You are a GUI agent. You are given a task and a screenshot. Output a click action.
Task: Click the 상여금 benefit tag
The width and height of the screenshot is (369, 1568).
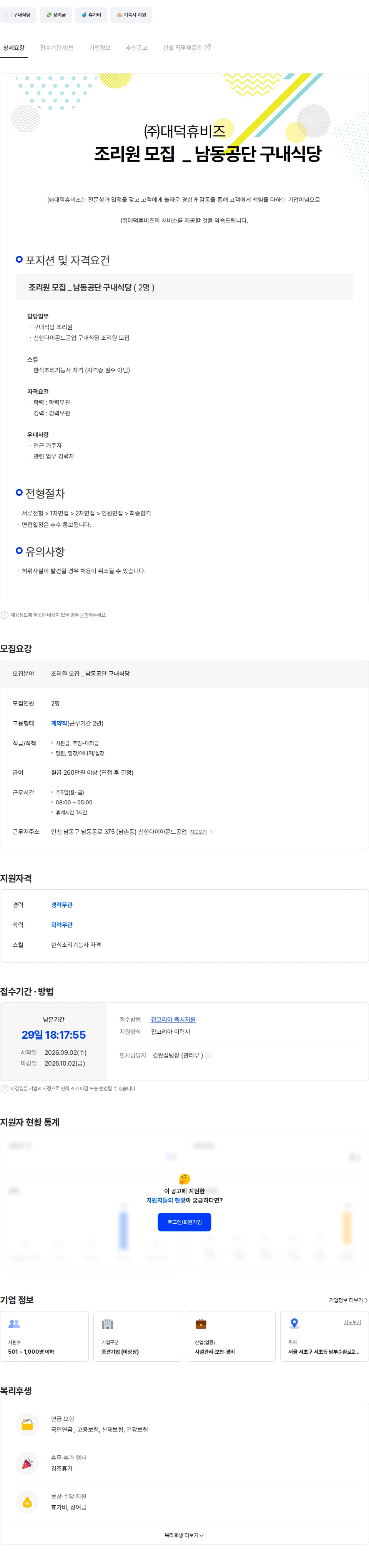click(x=56, y=15)
